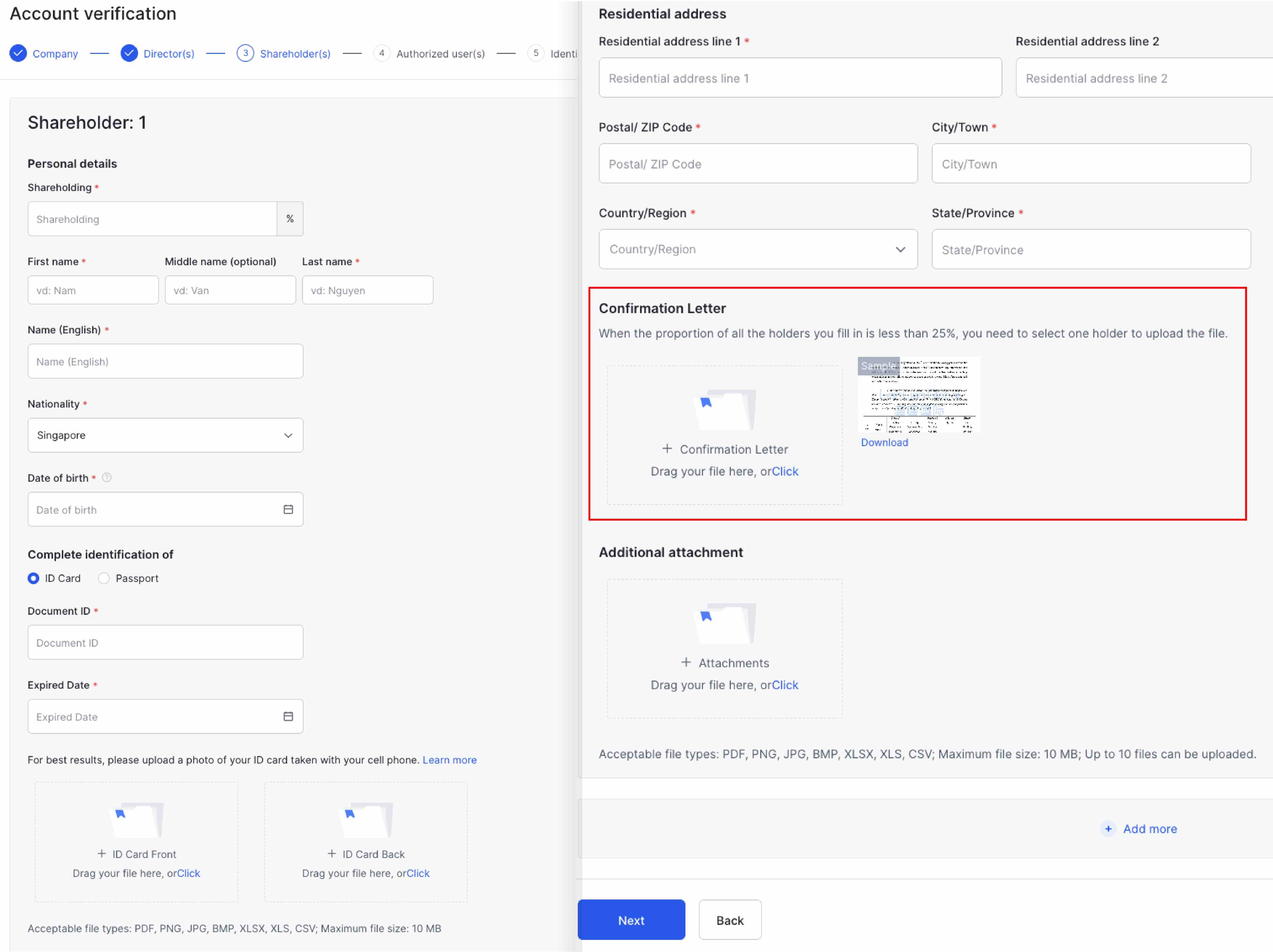Click the ID Card Back folder icon
Image resolution: width=1273 pixels, height=952 pixels.
366,820
